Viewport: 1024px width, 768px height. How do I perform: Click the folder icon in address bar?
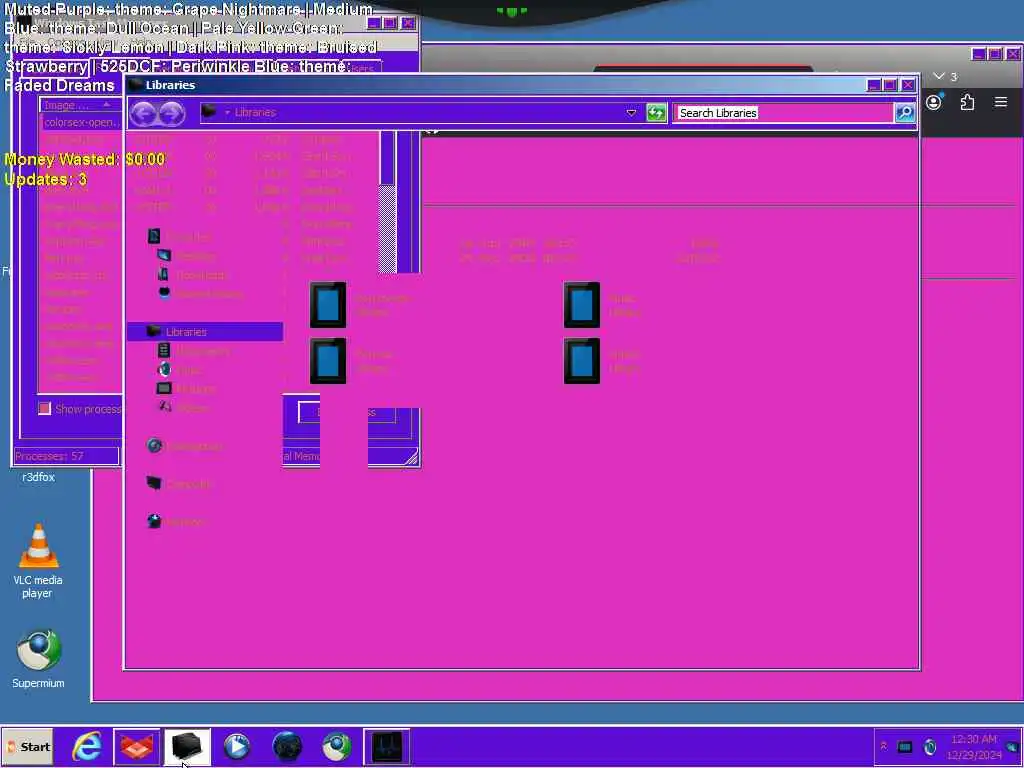[x=209, y=112]
